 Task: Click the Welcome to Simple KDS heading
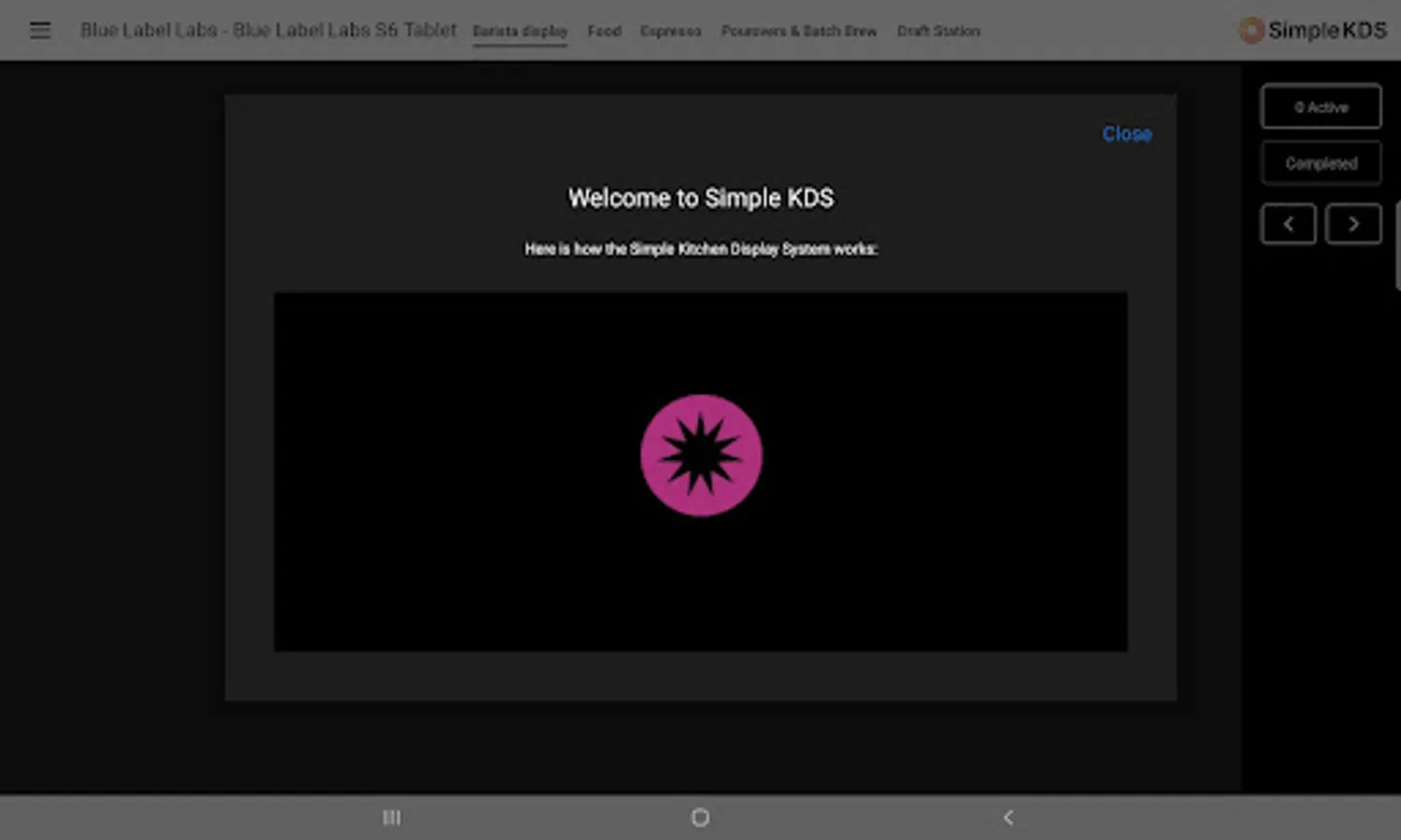[701, 198]
